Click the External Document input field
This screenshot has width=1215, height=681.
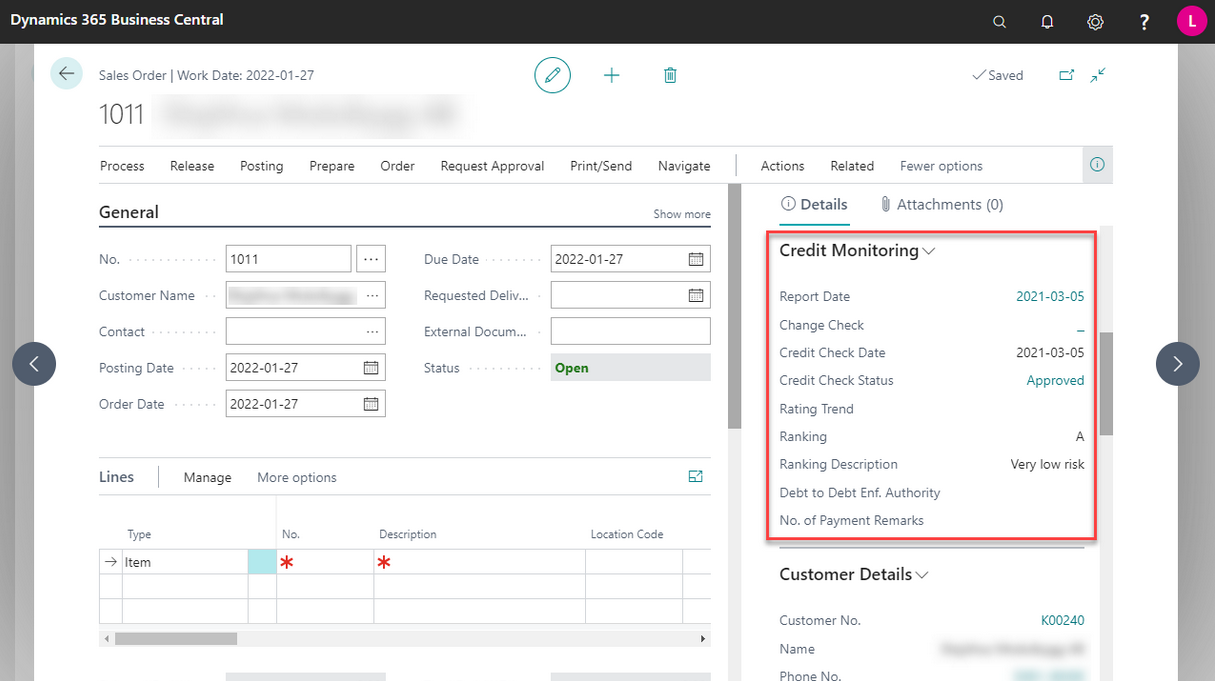click(630, 332)
